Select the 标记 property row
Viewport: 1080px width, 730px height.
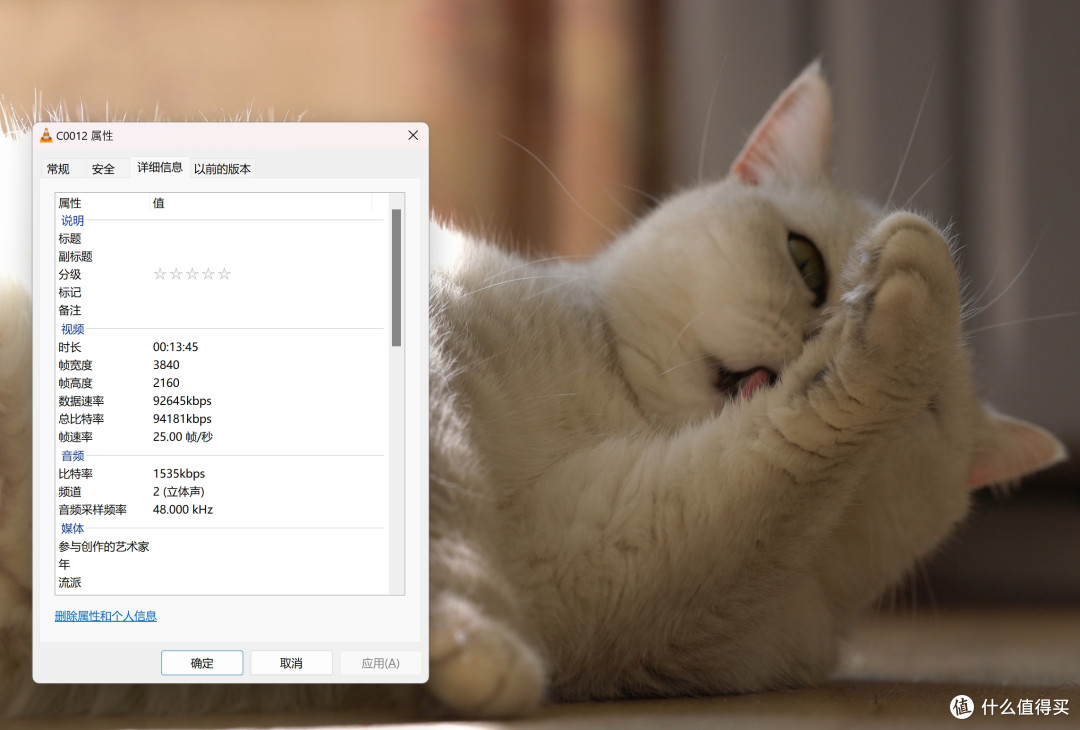click(222, 292)
